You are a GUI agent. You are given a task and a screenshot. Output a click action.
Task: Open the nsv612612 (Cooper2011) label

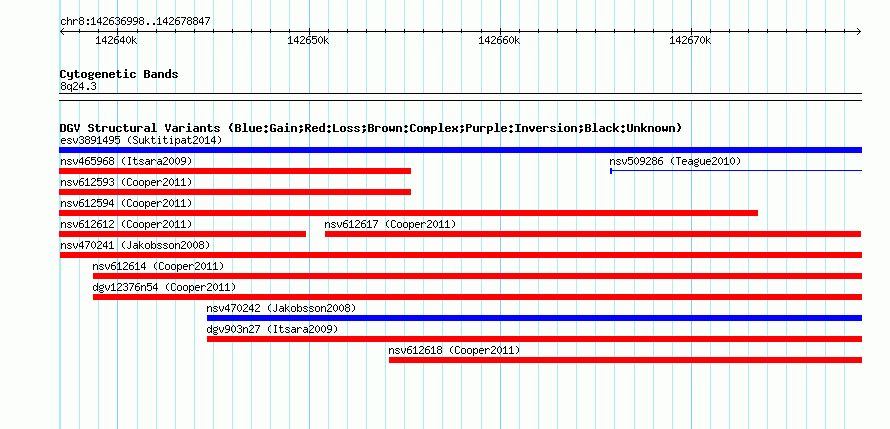[127, 224]
